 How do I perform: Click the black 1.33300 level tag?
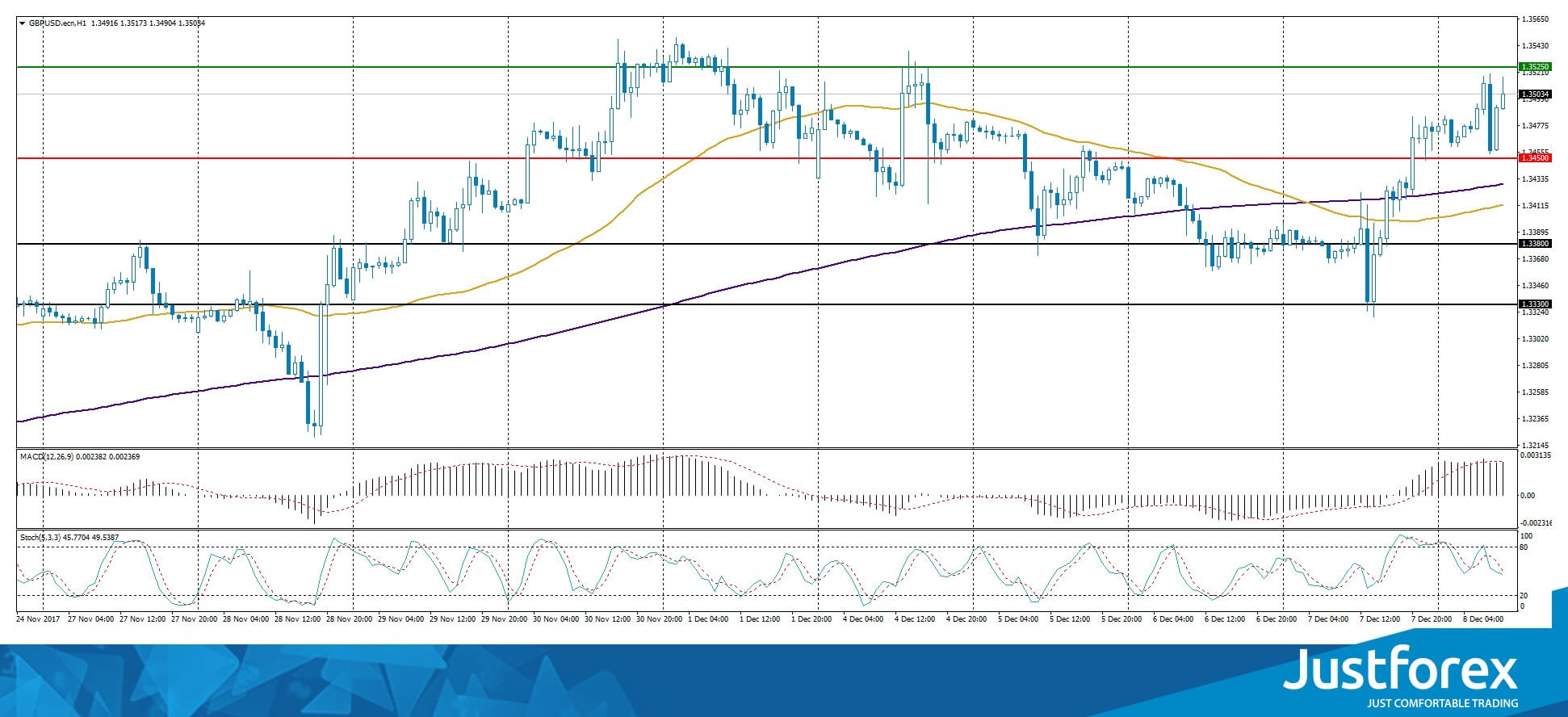(x=1535, y=304)
